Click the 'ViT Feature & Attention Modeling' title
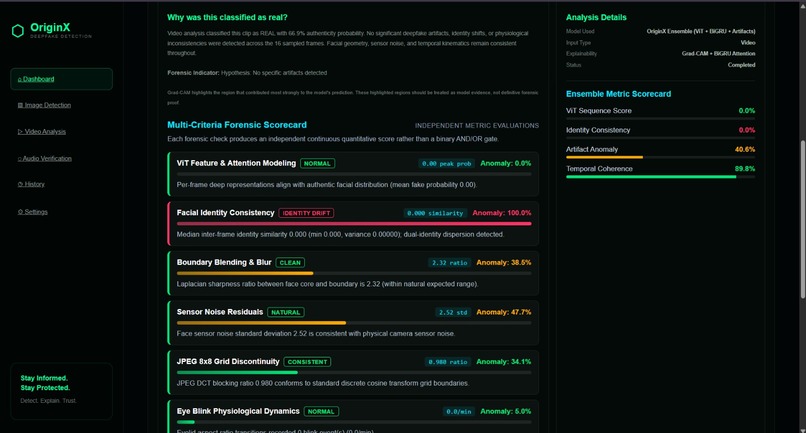The height and width of the screenshot is (433, 806). (236, 163)
